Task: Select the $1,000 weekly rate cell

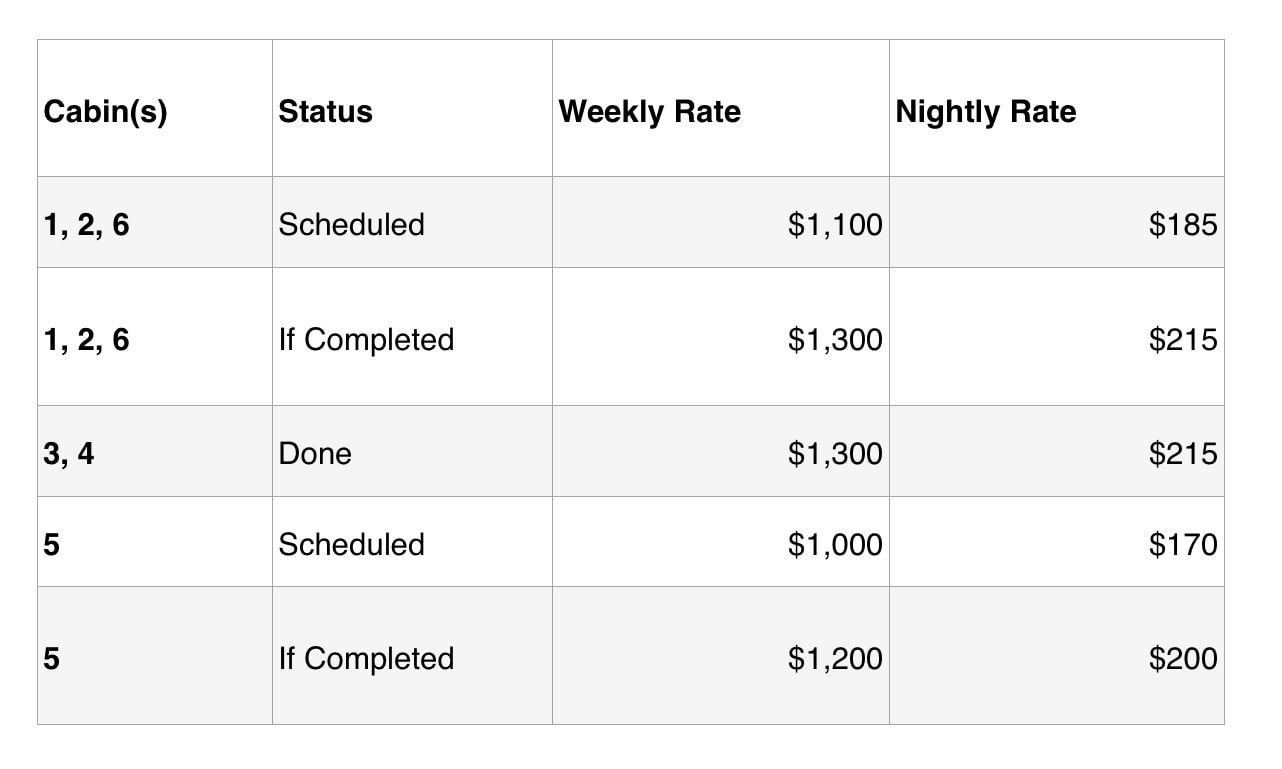Action: pyautogui.click(x=720, y=542)
